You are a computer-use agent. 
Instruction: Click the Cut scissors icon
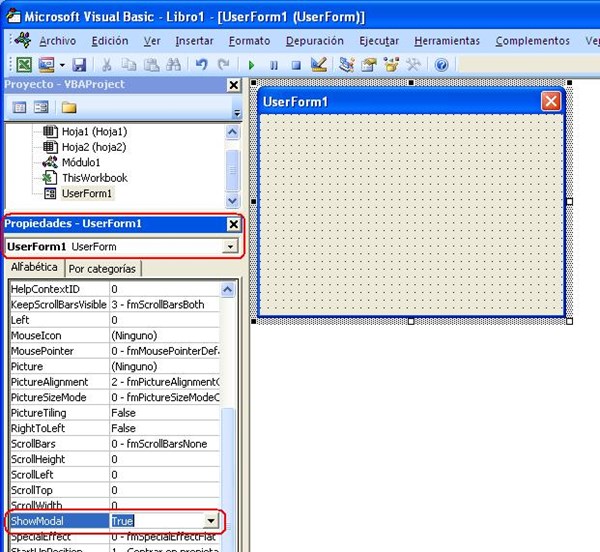pos(106,65)
